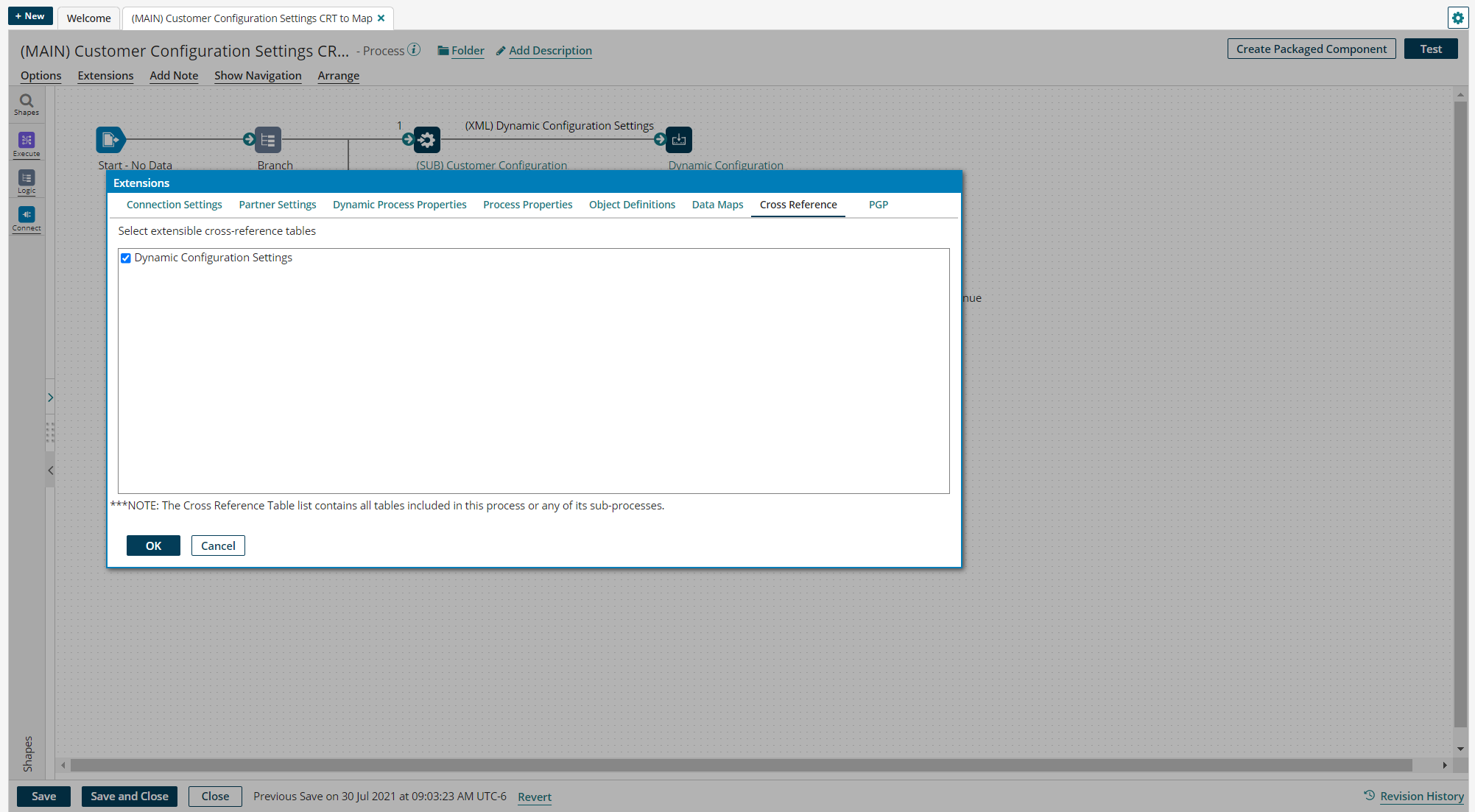Select the Shapes search tool

[26, 103]
